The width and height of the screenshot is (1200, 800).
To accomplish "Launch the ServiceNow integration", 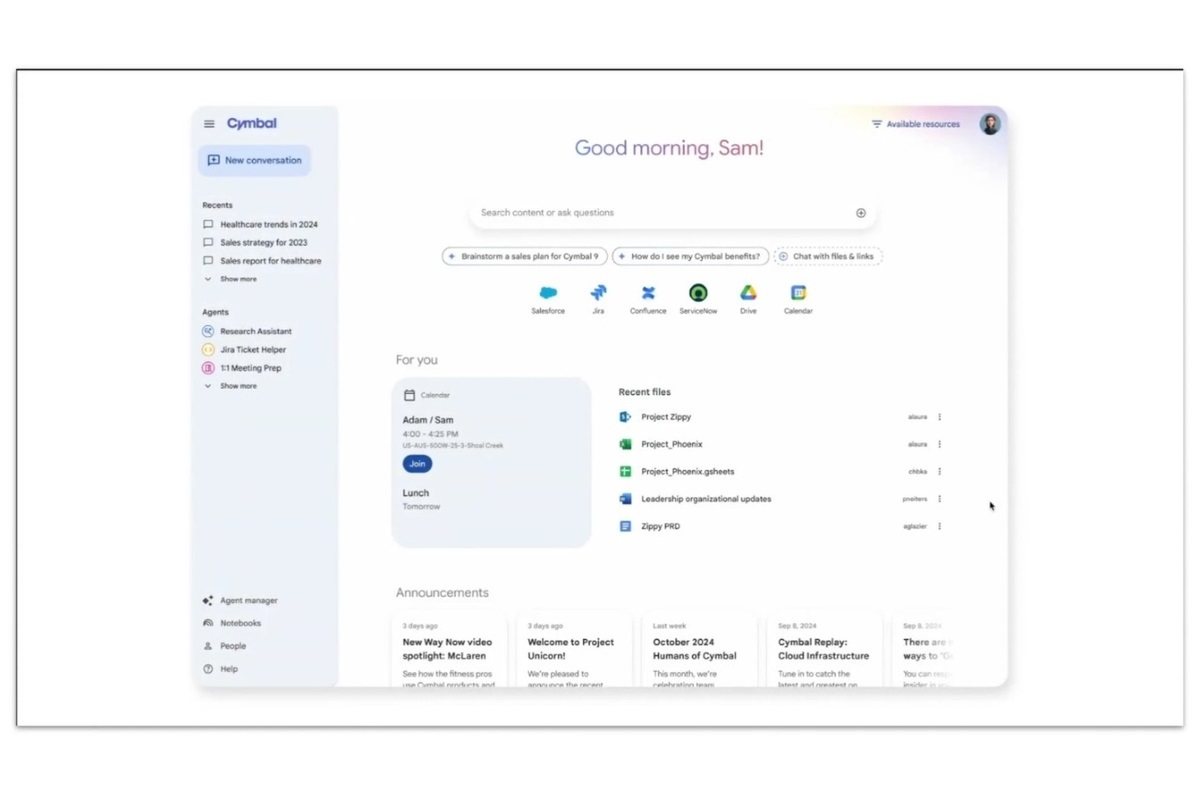I will click(698, 295).
